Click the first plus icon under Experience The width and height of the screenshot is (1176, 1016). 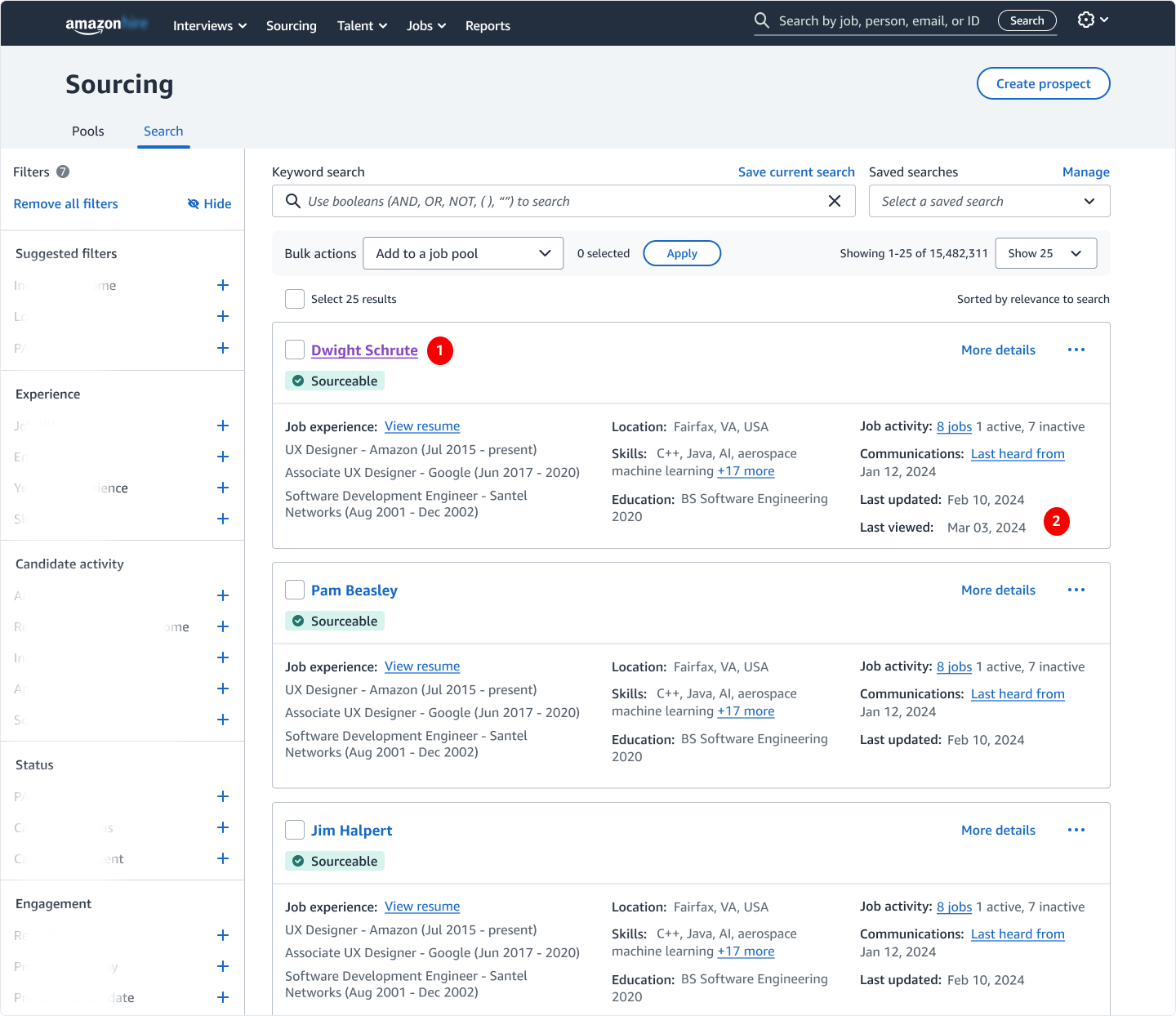223,426
